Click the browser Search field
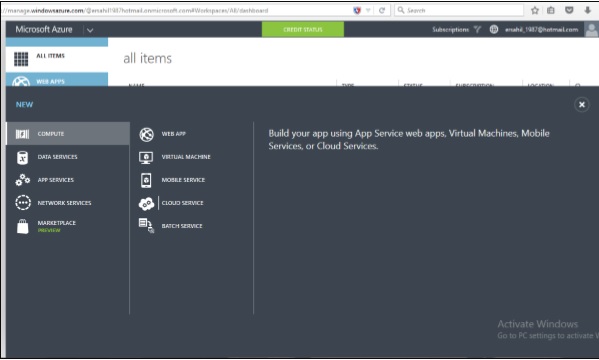The image size is (599, 360). coord(459,10)
